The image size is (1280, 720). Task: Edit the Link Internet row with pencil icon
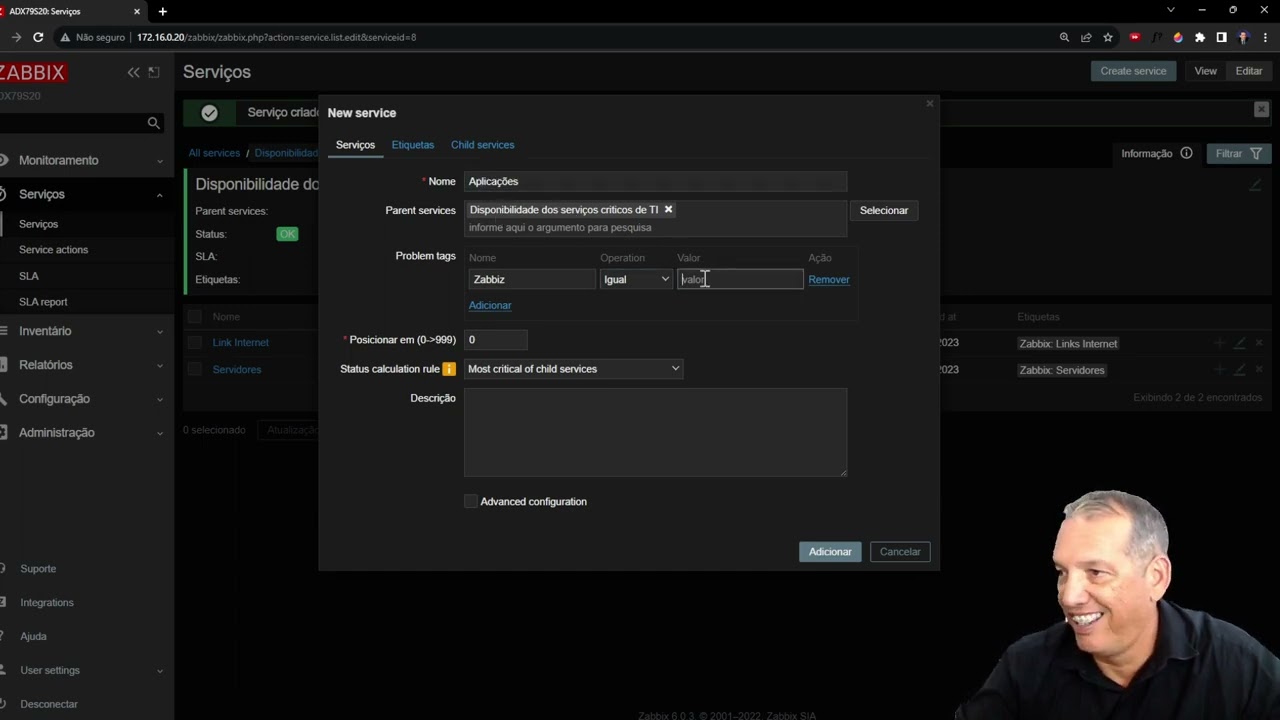[1240, 343]
